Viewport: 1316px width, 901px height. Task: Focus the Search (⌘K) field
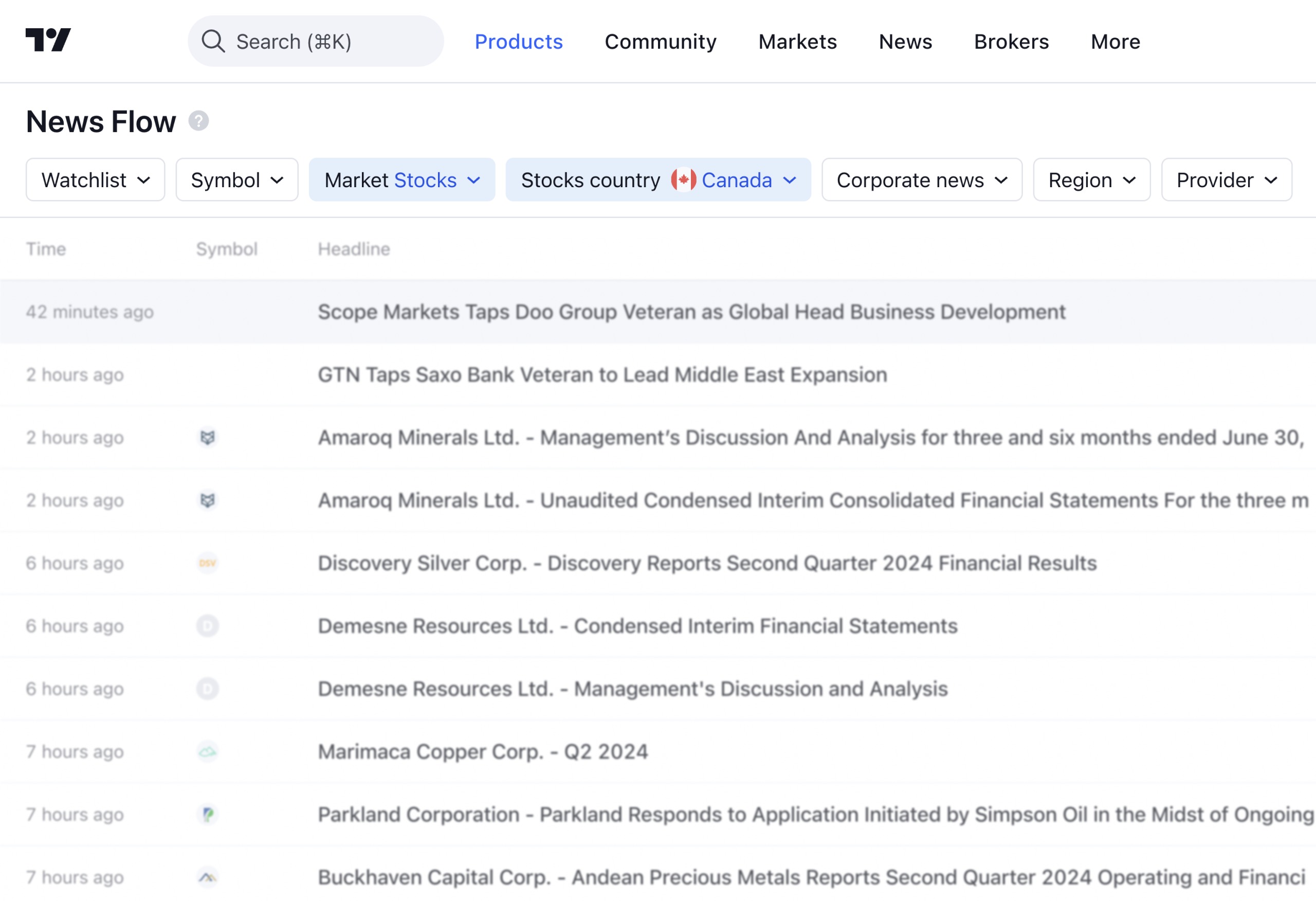point(316,41)
